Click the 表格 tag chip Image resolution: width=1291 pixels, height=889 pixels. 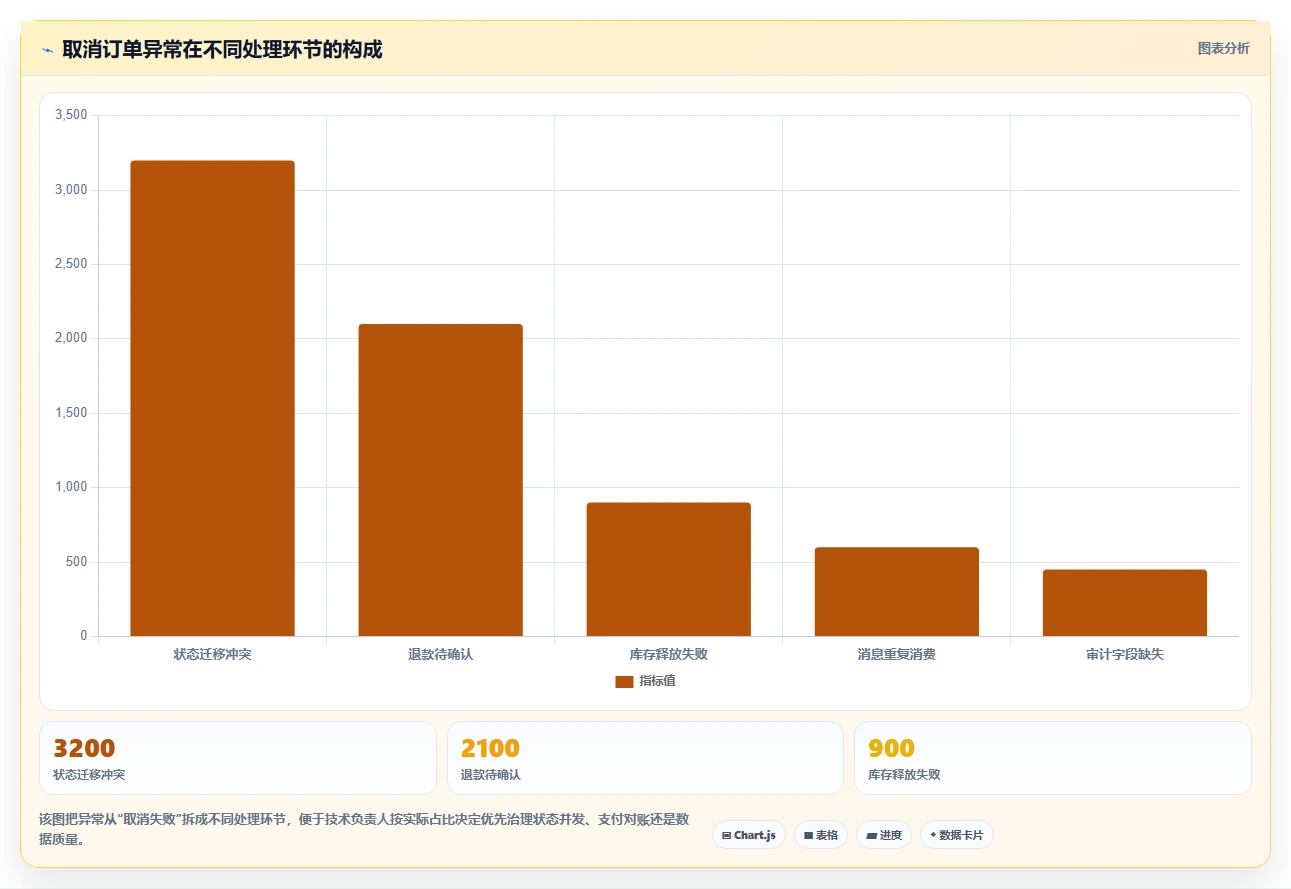821,835
